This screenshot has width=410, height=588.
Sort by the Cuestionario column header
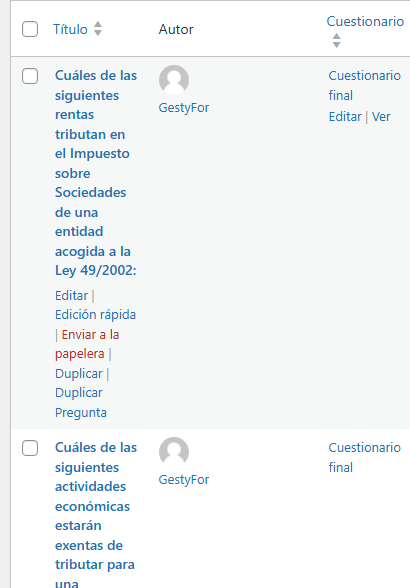[365, 21]
